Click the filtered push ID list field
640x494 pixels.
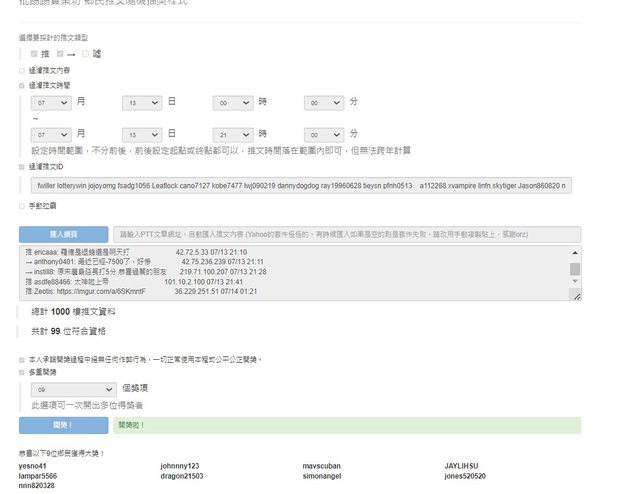click(x=300, y=186)
